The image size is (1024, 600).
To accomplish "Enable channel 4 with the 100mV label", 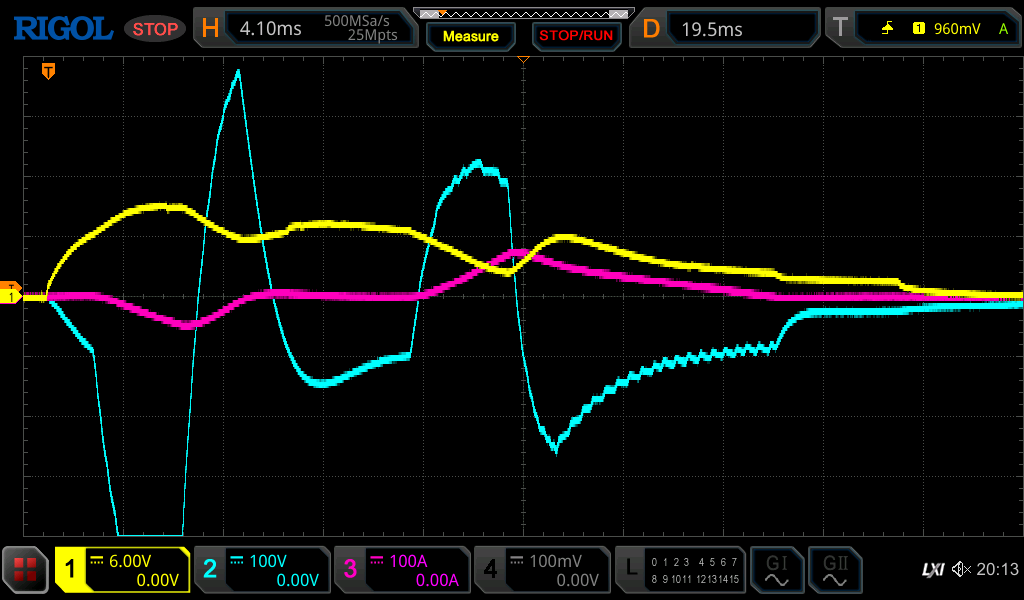I will tap(541, 570).
